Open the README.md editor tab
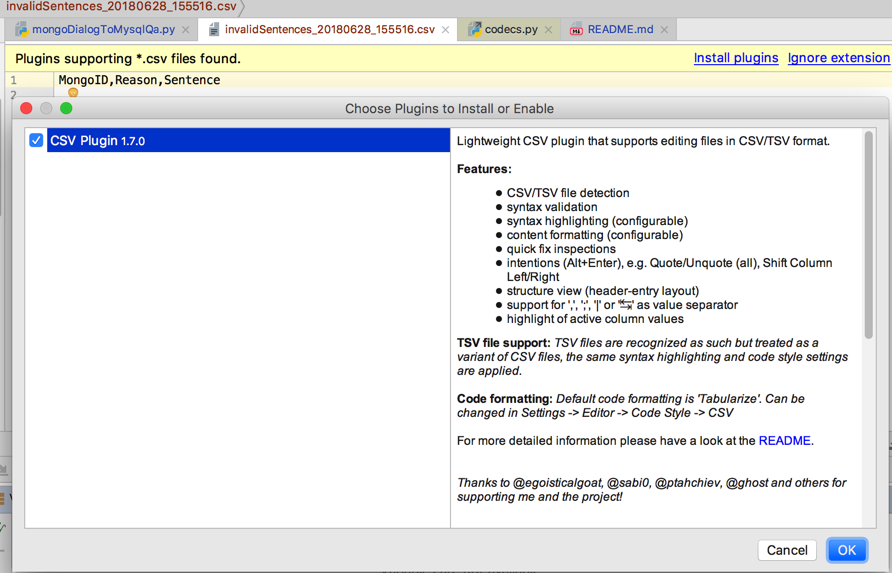 click(x=620, y=30)
